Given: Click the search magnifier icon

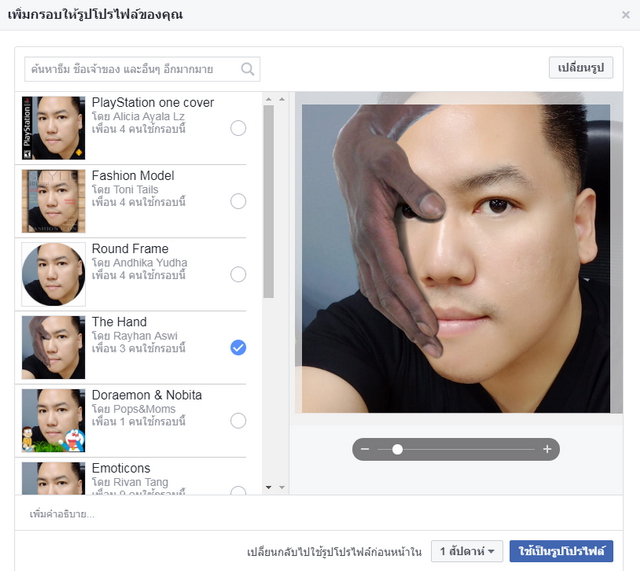Looking at the screenshot, I should (x=247, y=69).
